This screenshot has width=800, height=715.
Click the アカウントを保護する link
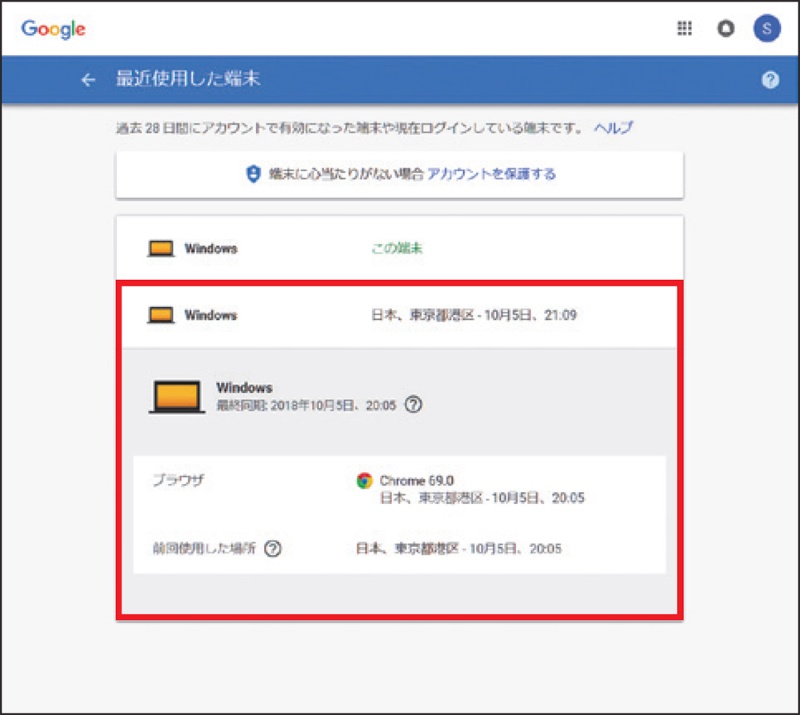coord(491,174)
